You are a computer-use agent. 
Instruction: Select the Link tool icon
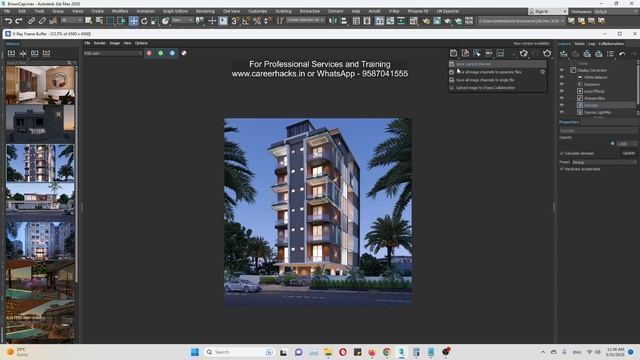(x=31, y=21)
